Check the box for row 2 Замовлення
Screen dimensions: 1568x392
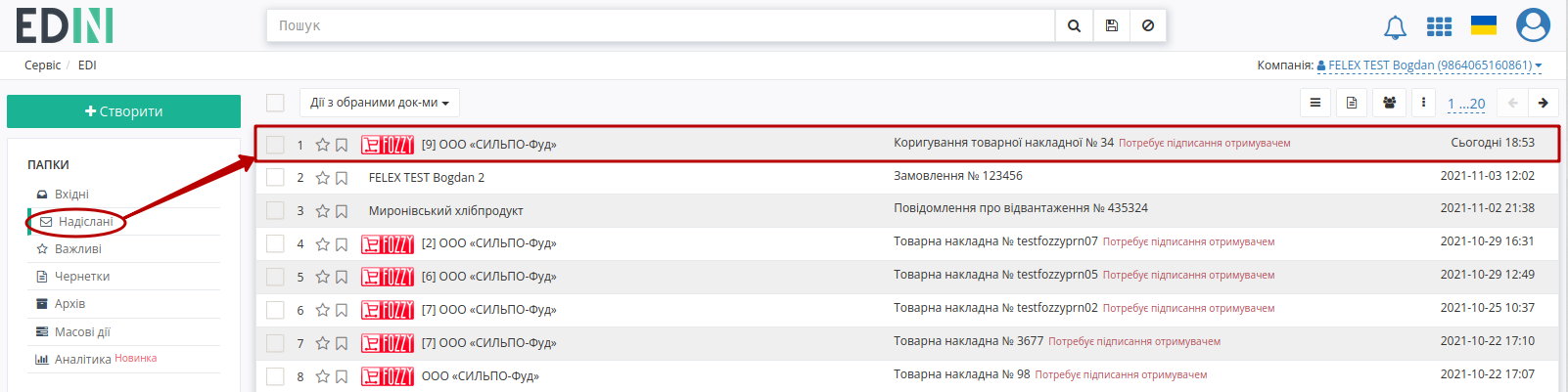point(275,178)
